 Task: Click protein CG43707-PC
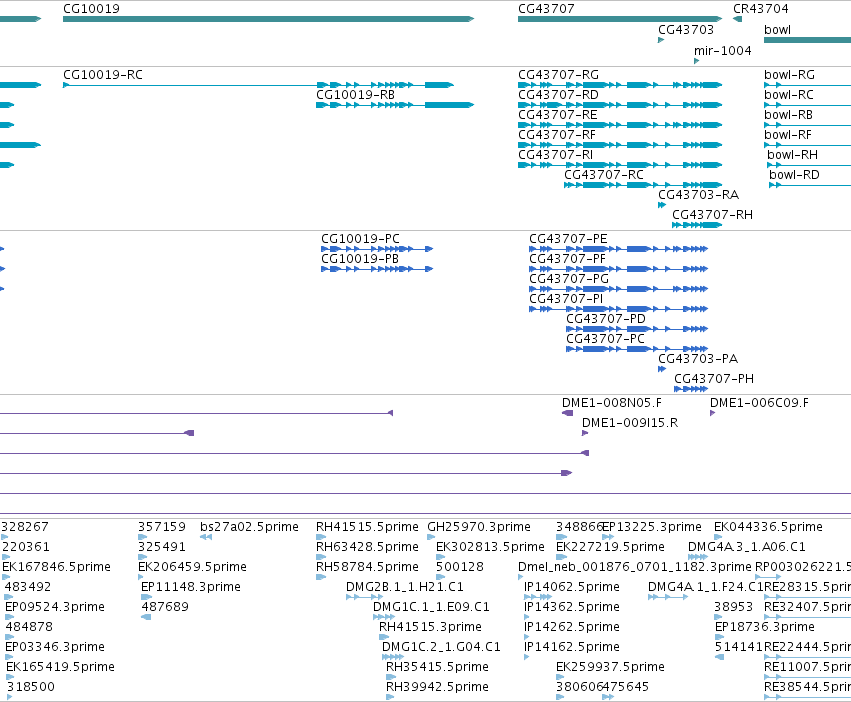637,349
